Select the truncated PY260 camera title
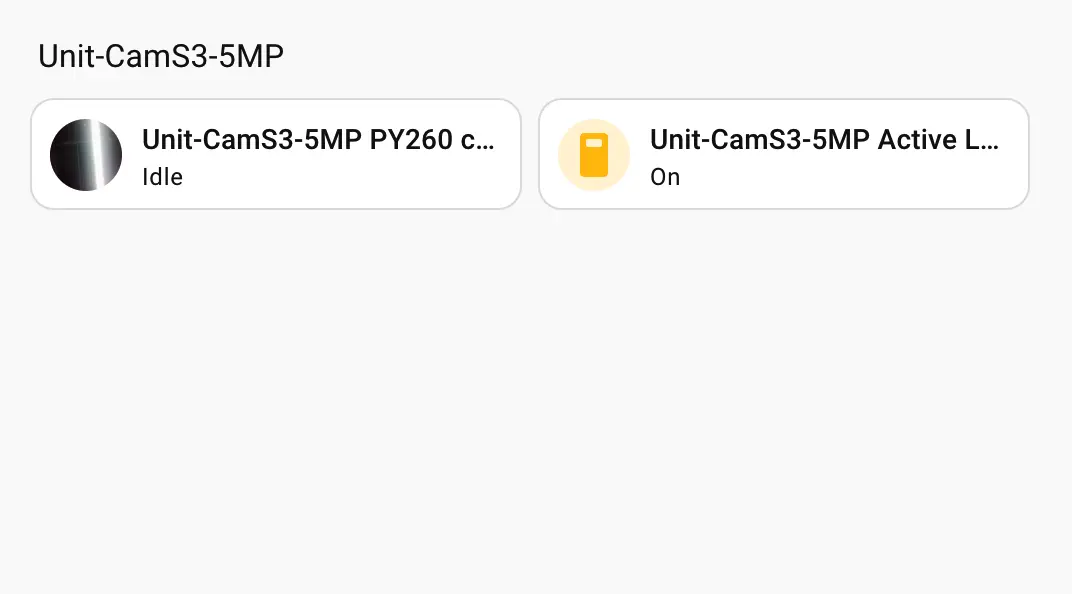1072x594 pixels. pyautogui.click(x=318, y=140)
